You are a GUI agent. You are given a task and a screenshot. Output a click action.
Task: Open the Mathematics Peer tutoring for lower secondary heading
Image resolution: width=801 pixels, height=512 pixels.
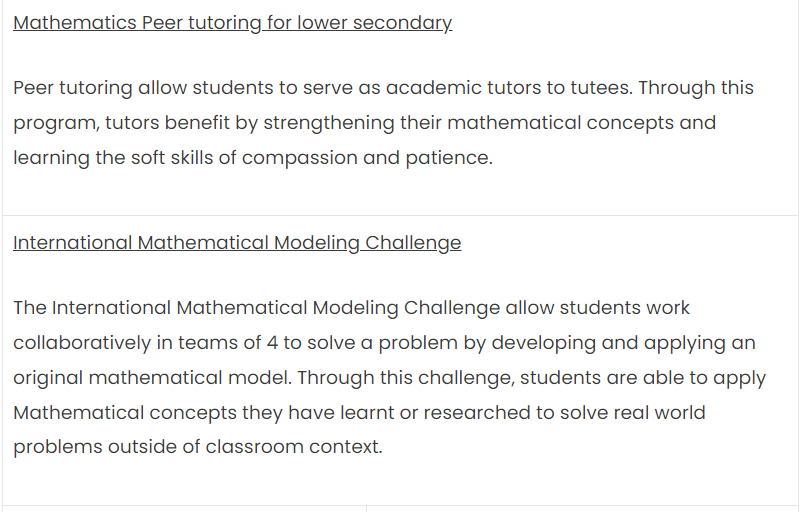coord(232,23)
